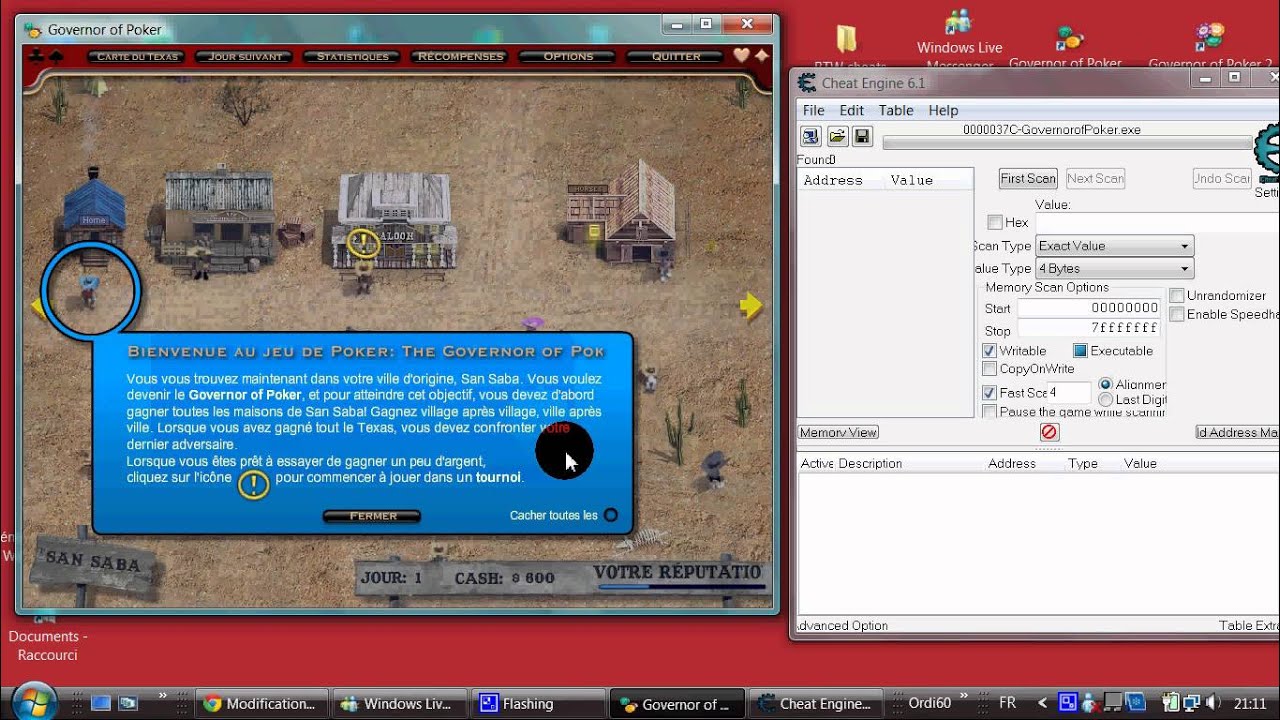Click the Add Address Manually button
This screenshot has height=720, width=1280.
pyautogui.click(x=1238, y=433)
